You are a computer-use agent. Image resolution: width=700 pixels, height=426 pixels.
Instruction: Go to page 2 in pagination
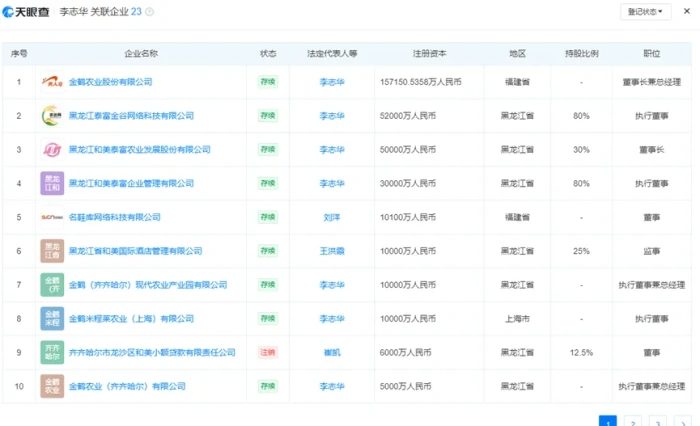633,421
